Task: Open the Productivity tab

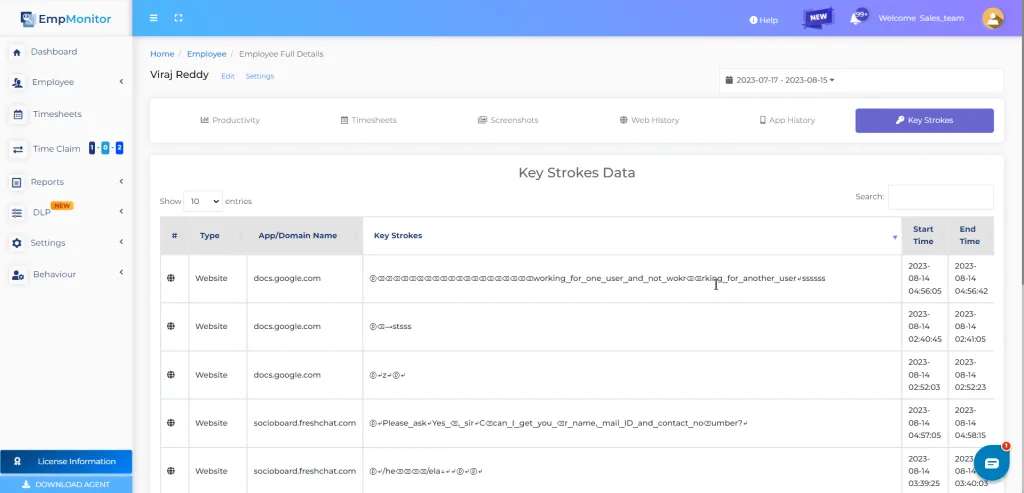Action: point(230,120)
